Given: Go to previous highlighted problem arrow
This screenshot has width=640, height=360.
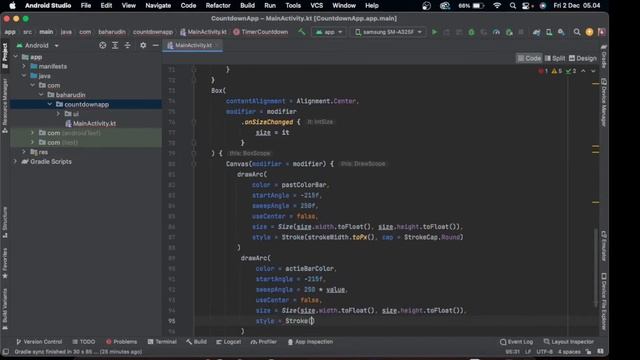Looking at the screenshot, I should [583, 71].
